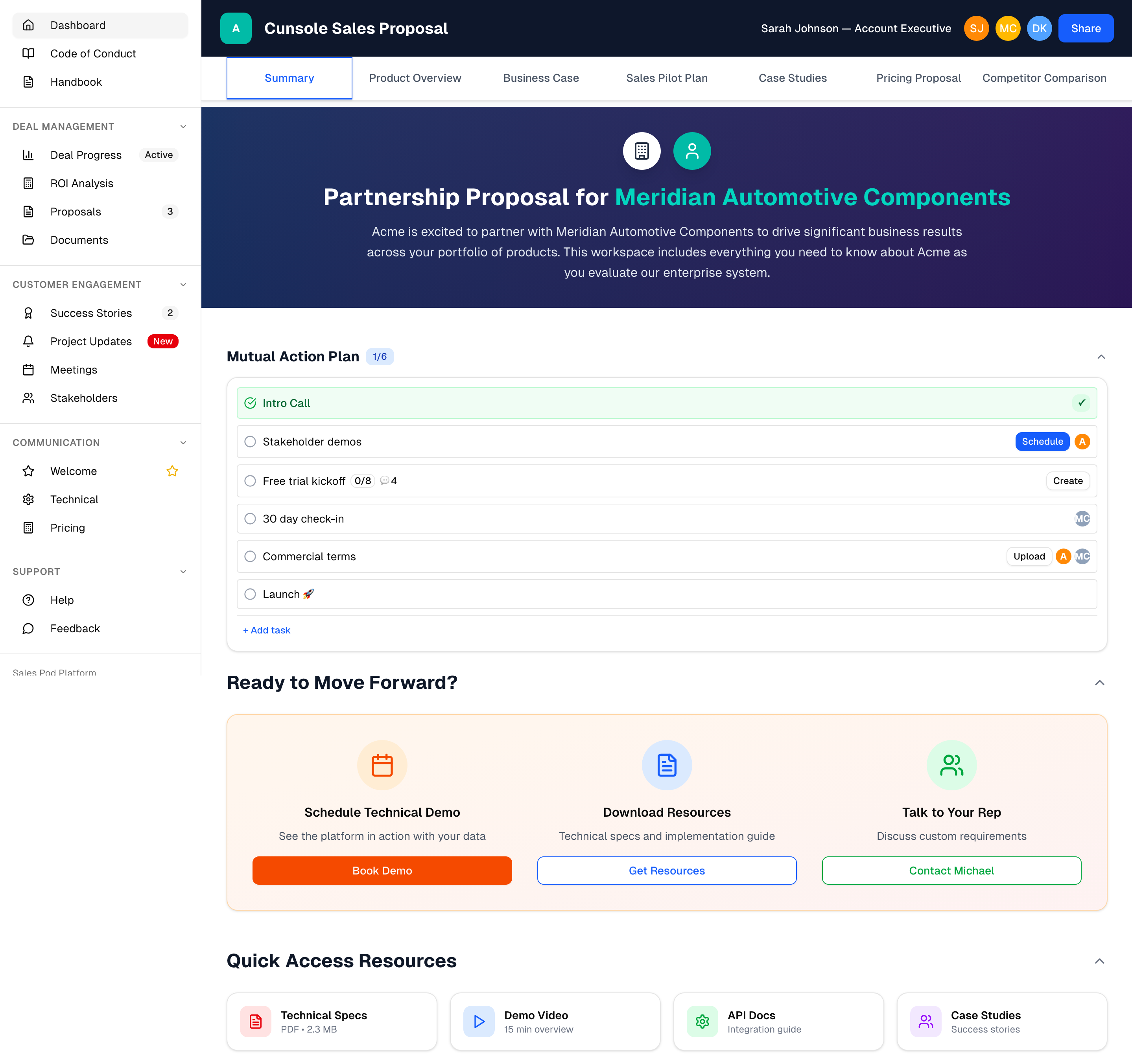Open Sarah Johnson's SJ avatar
The width and height of the screenshot is (1132, 1064).
(x=977, y=28)
